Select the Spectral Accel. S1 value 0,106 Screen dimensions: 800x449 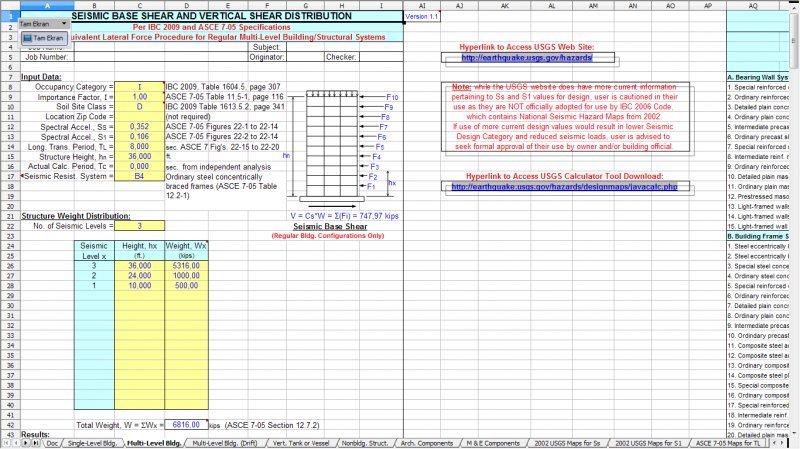click(x=139, y=137)
